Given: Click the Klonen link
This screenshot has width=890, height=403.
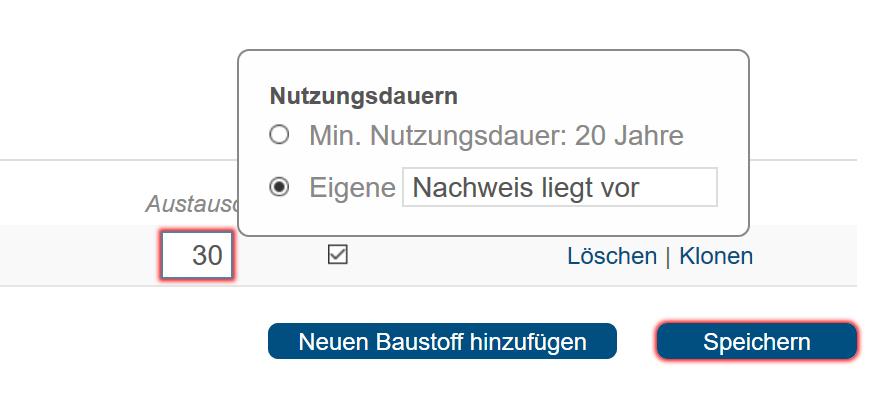Looking at the screenshot, I should [x=716, y=256].
